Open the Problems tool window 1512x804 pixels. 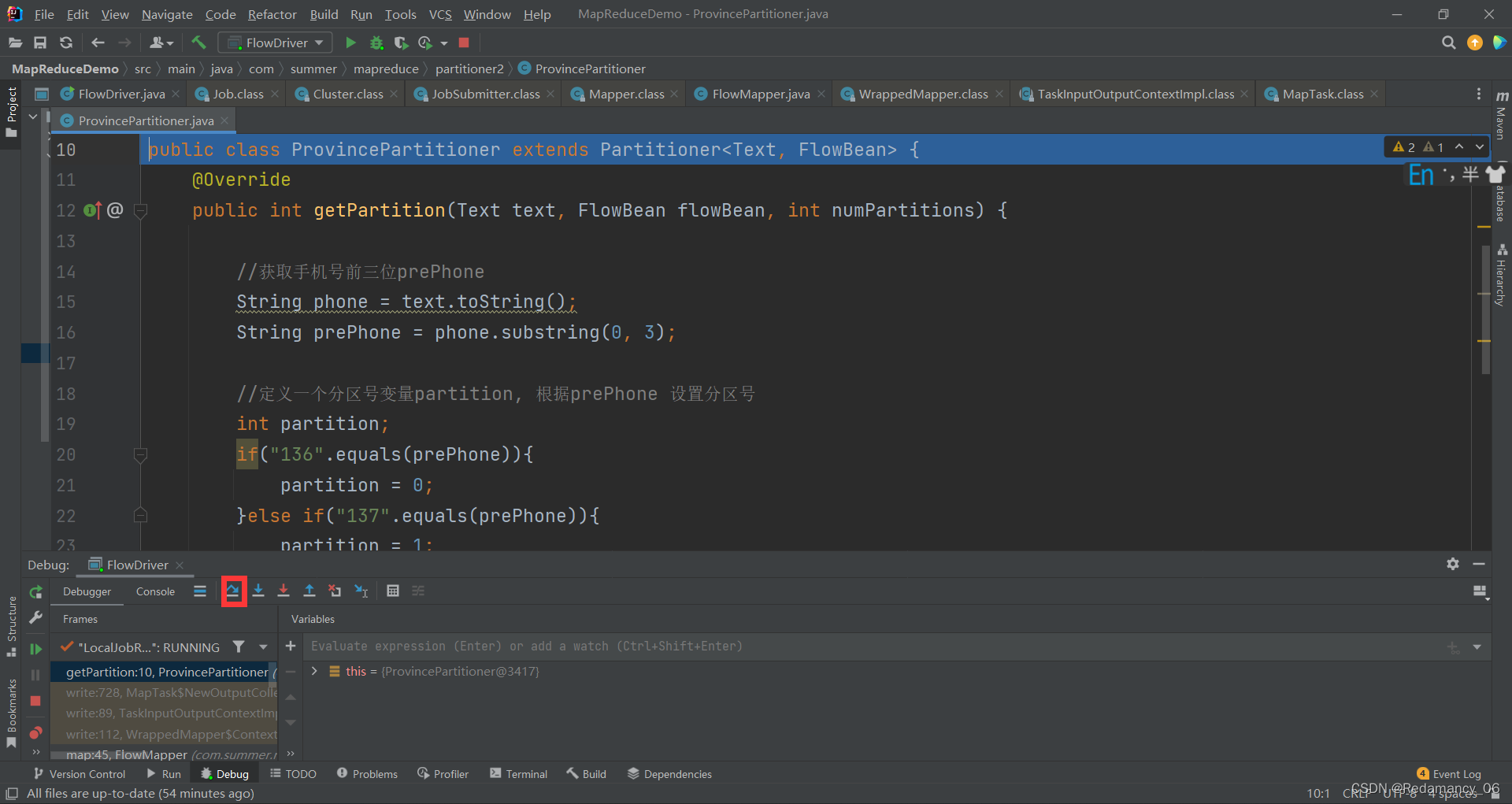[367, 774]
